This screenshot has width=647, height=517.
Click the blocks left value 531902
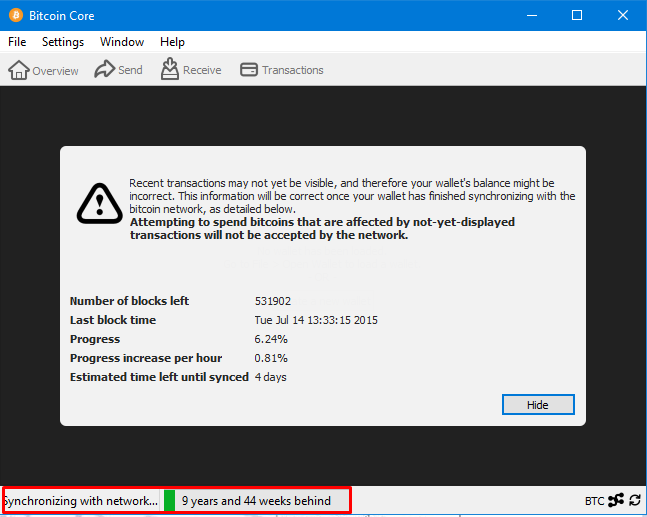[273, 301]
